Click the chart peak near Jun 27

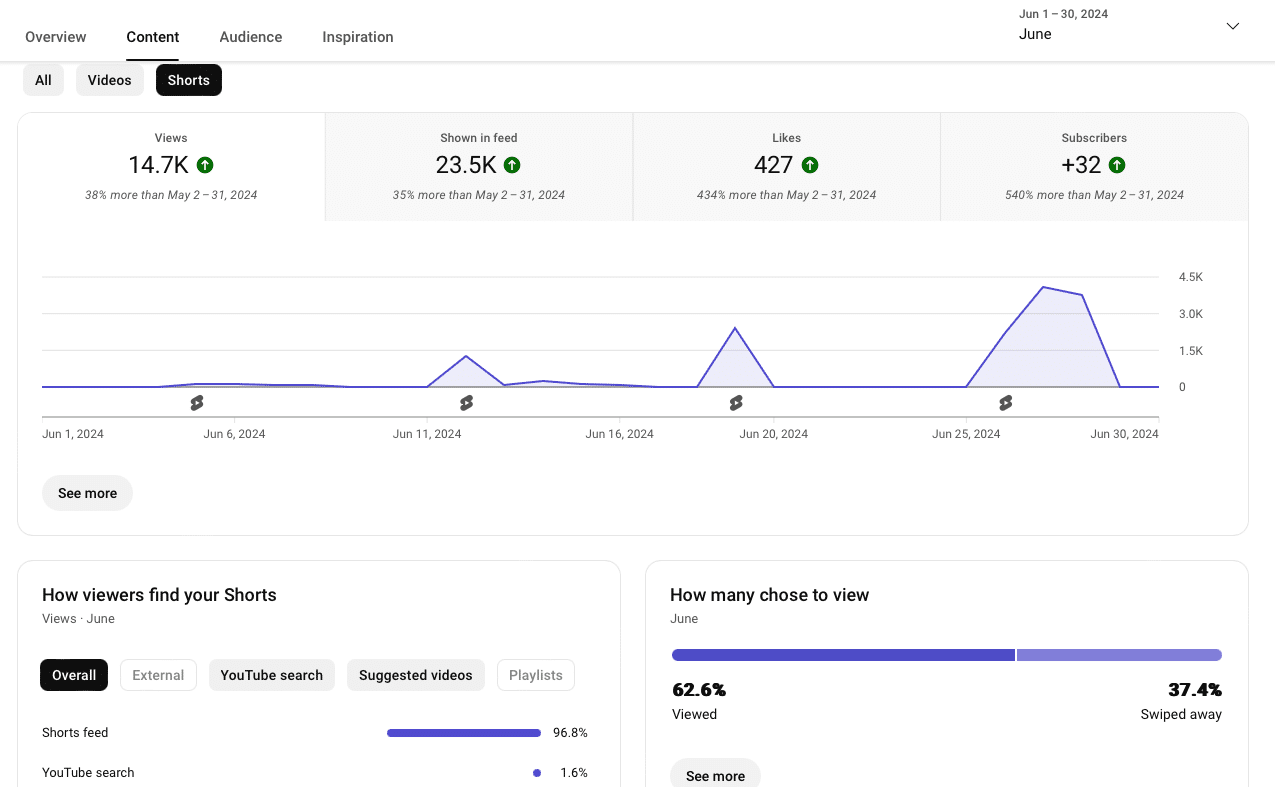coord(1043,287)
